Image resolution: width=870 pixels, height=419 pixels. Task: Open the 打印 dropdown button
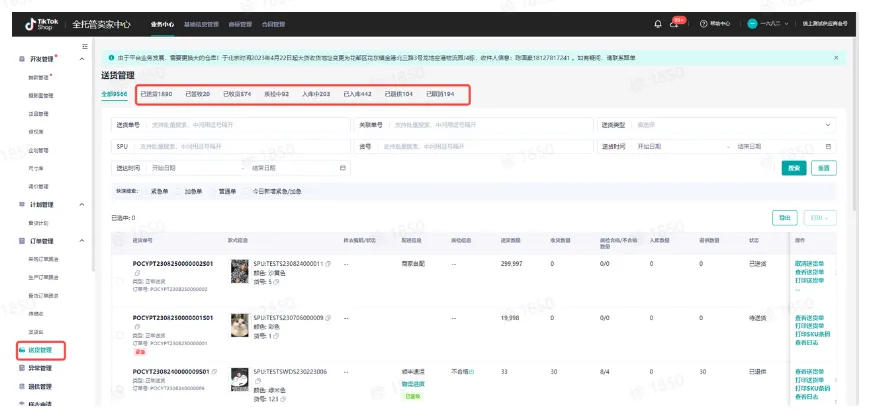coord(820,218)
